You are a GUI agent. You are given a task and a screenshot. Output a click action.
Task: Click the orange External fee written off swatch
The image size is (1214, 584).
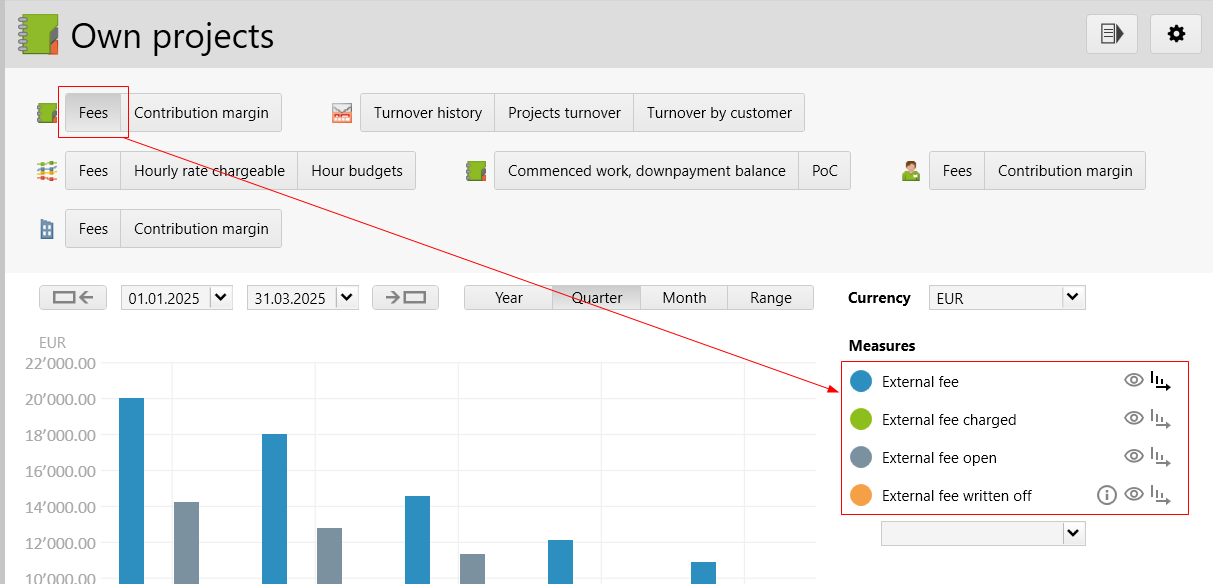861,495
